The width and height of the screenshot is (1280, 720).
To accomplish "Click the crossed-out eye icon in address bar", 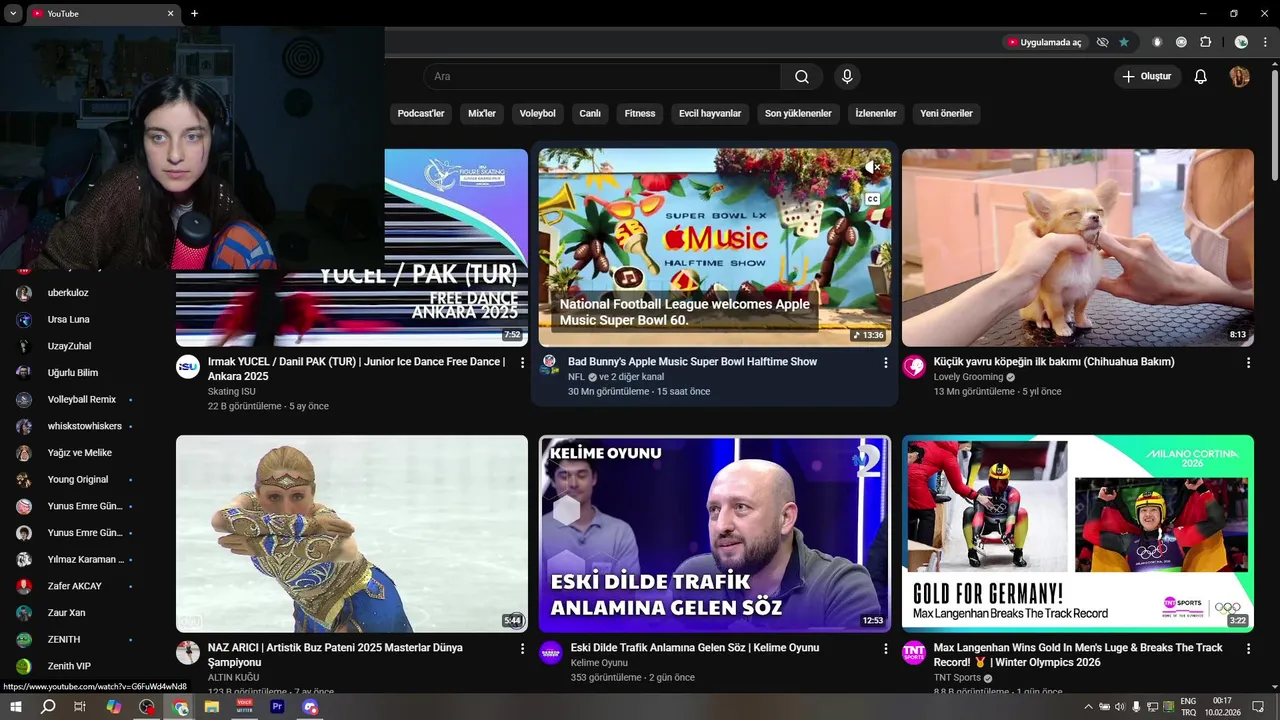I will [1102, 42].
